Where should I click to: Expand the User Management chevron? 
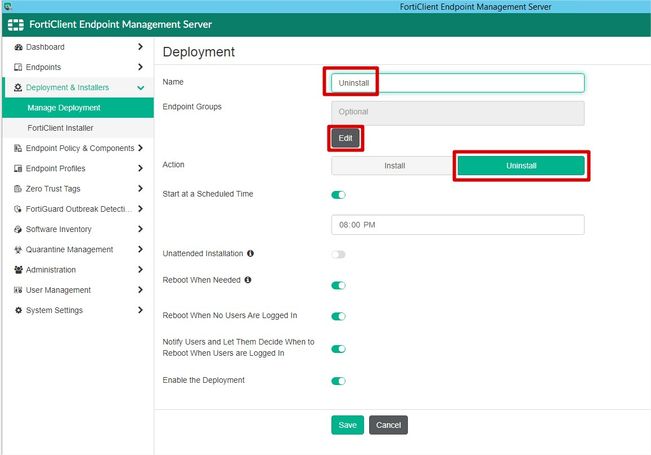140,290
